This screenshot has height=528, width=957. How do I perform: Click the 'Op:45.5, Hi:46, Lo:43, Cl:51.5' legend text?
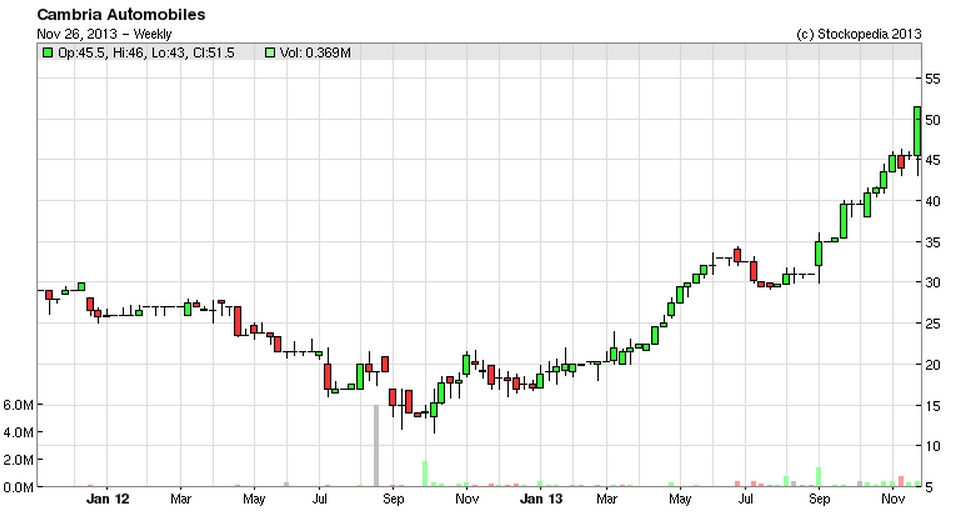pos(146,53)
